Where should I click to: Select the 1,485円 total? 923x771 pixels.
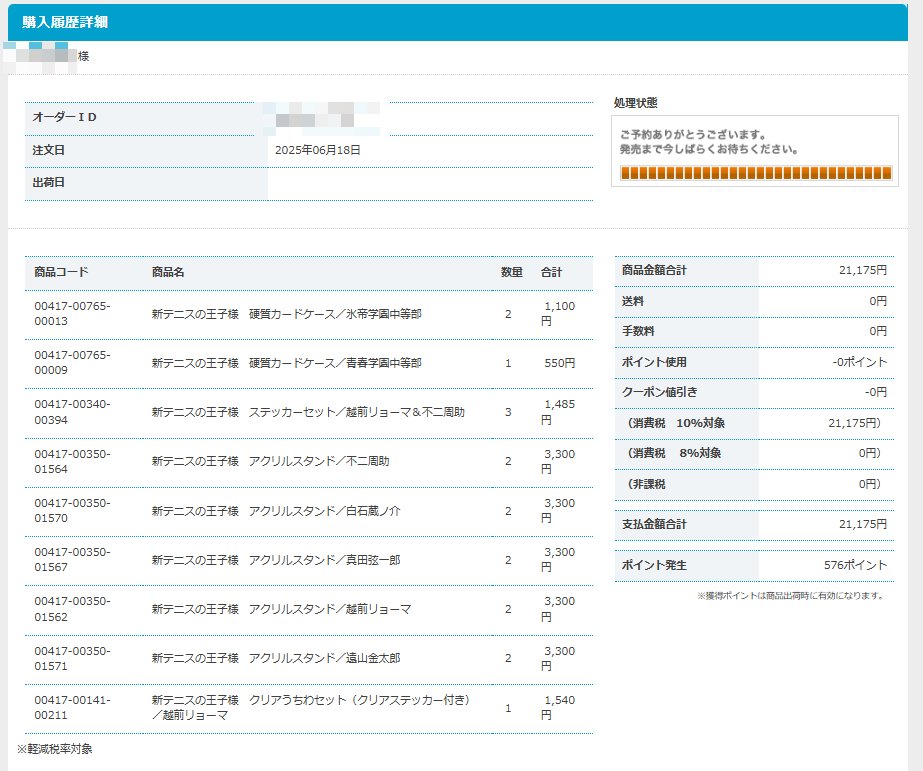click(558, 412)
